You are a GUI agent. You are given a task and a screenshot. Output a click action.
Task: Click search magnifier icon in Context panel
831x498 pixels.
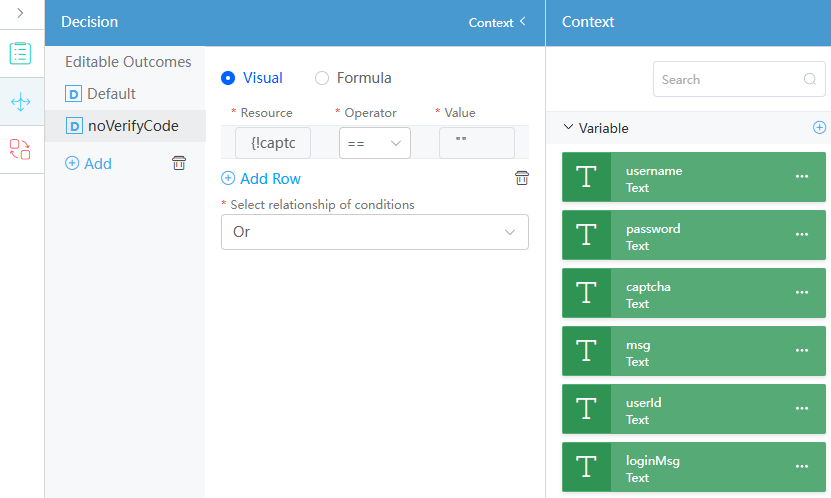[x=810, y=79]
